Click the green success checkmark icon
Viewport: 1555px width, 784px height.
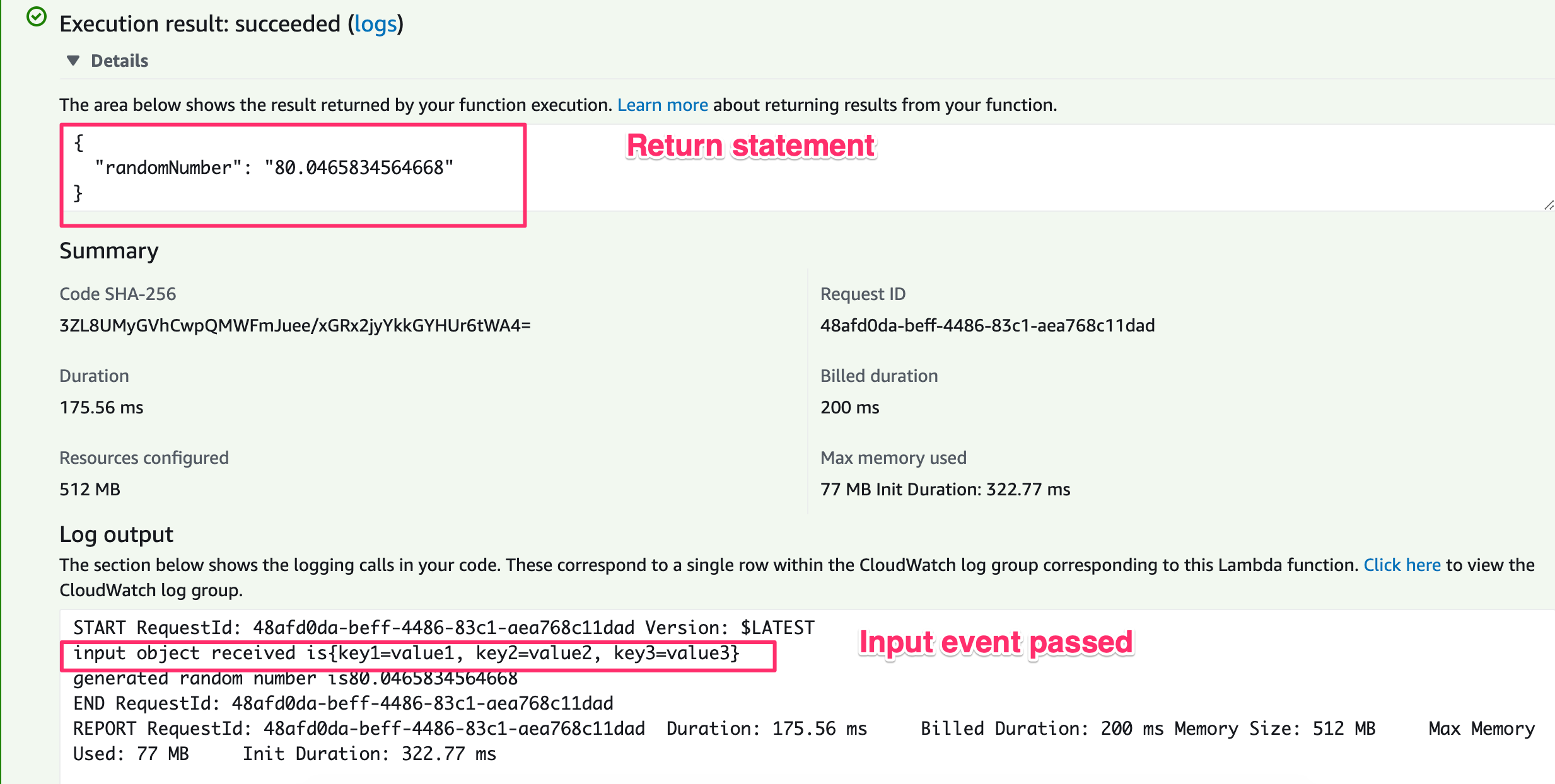(37, 17)
